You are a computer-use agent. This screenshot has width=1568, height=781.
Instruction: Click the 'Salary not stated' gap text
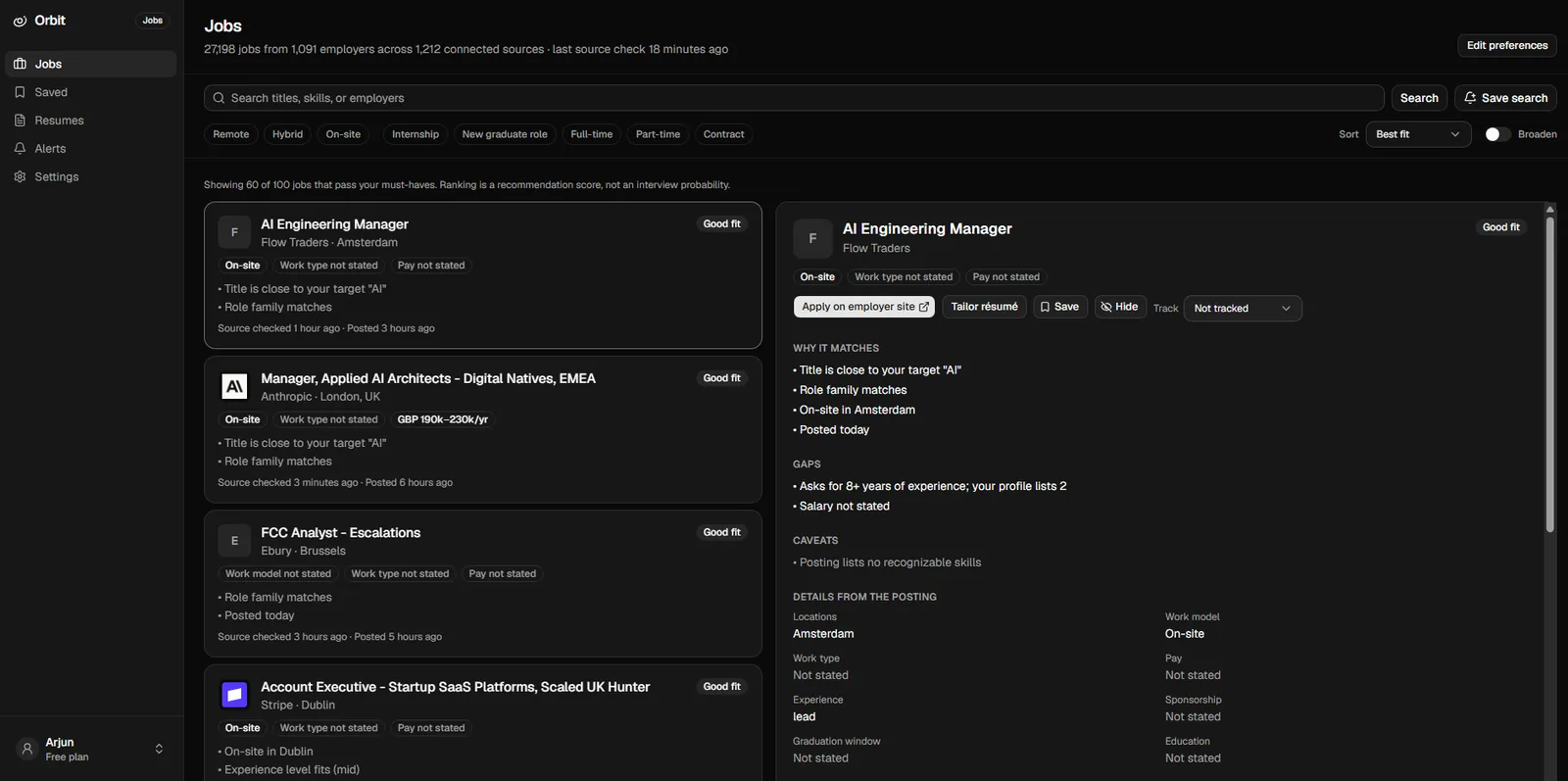[x=845, y=507]
